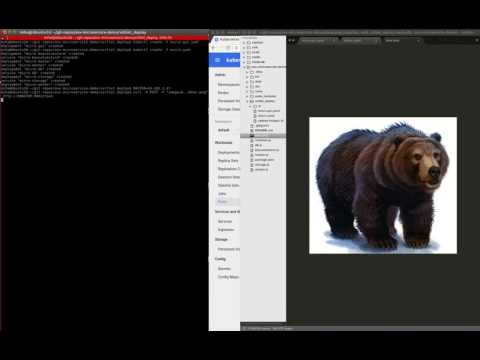This screenshot has width=480, height=360.
Task: Open Daemon Sets in the sidebar
Action: 229,177
